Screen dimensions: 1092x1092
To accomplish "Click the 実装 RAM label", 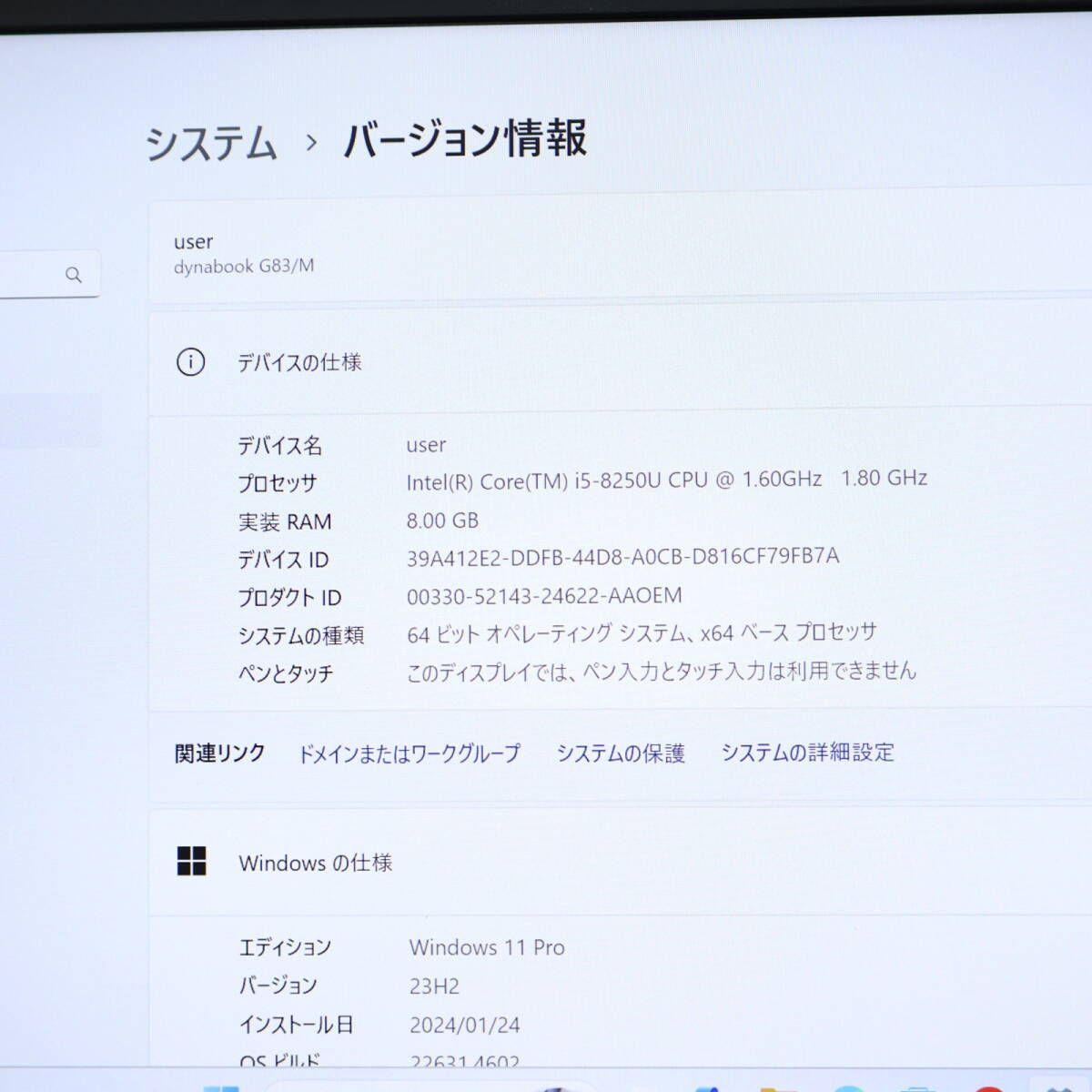I will (x=285, y=522).
